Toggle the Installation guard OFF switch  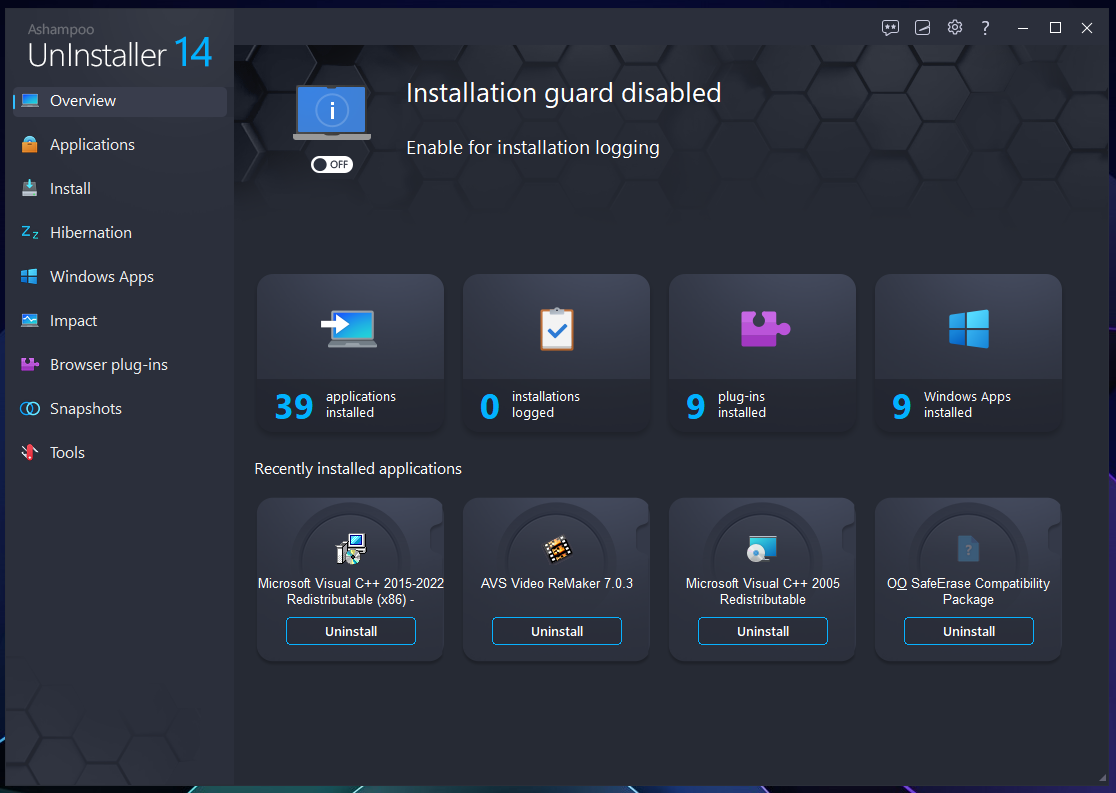(332, 164)
